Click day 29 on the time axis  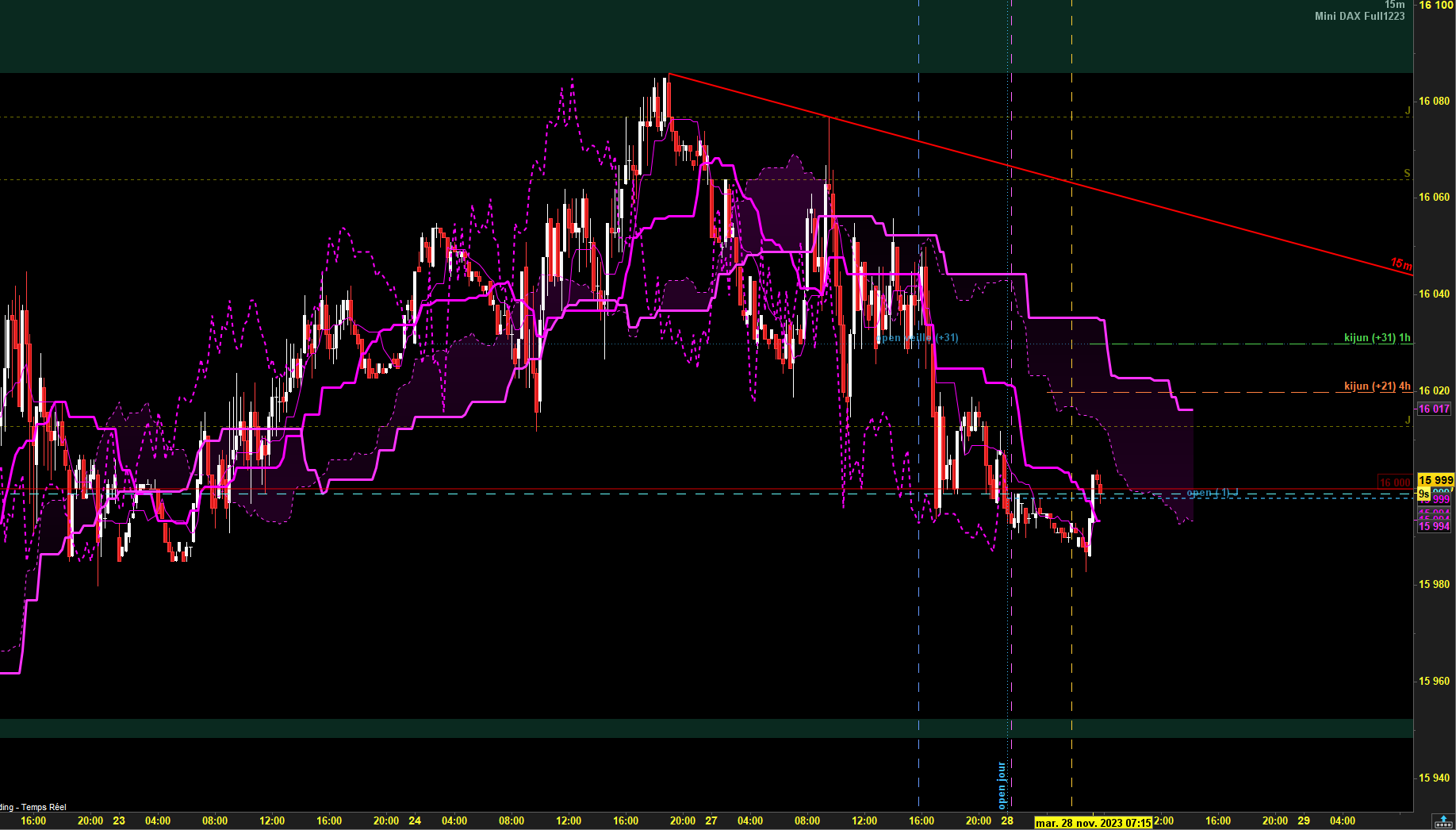(x=1304, y=820)
